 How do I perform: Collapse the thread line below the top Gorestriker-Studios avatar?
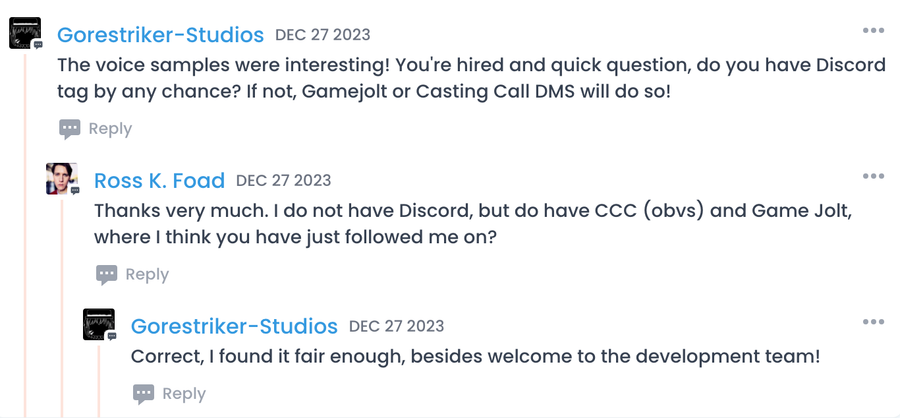click(x=25, y=235)
